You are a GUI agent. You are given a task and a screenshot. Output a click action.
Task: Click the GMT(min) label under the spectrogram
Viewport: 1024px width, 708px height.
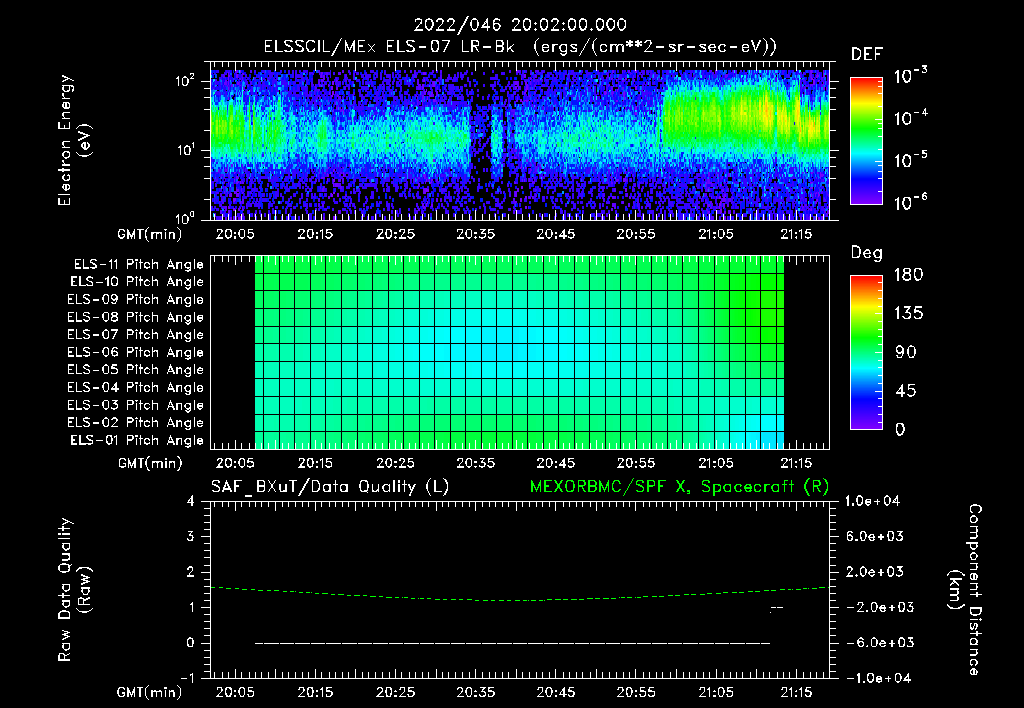point(150,234)
